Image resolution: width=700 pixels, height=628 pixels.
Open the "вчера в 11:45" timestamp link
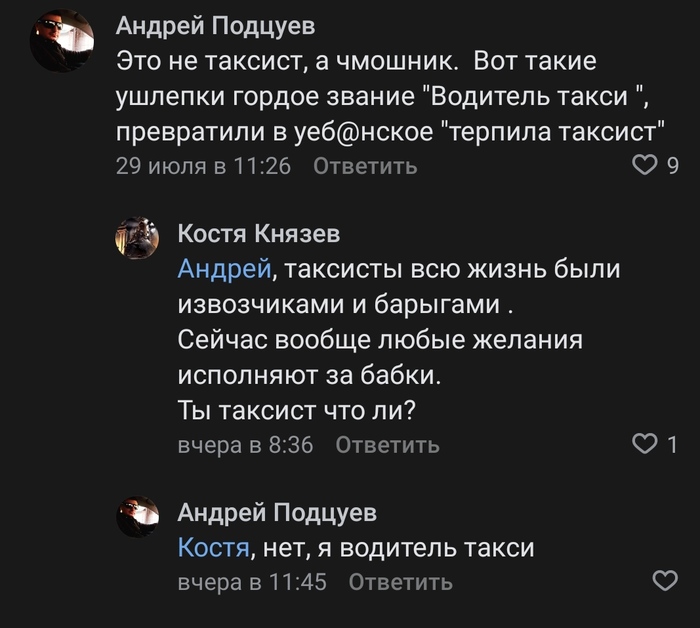point(252,582)
